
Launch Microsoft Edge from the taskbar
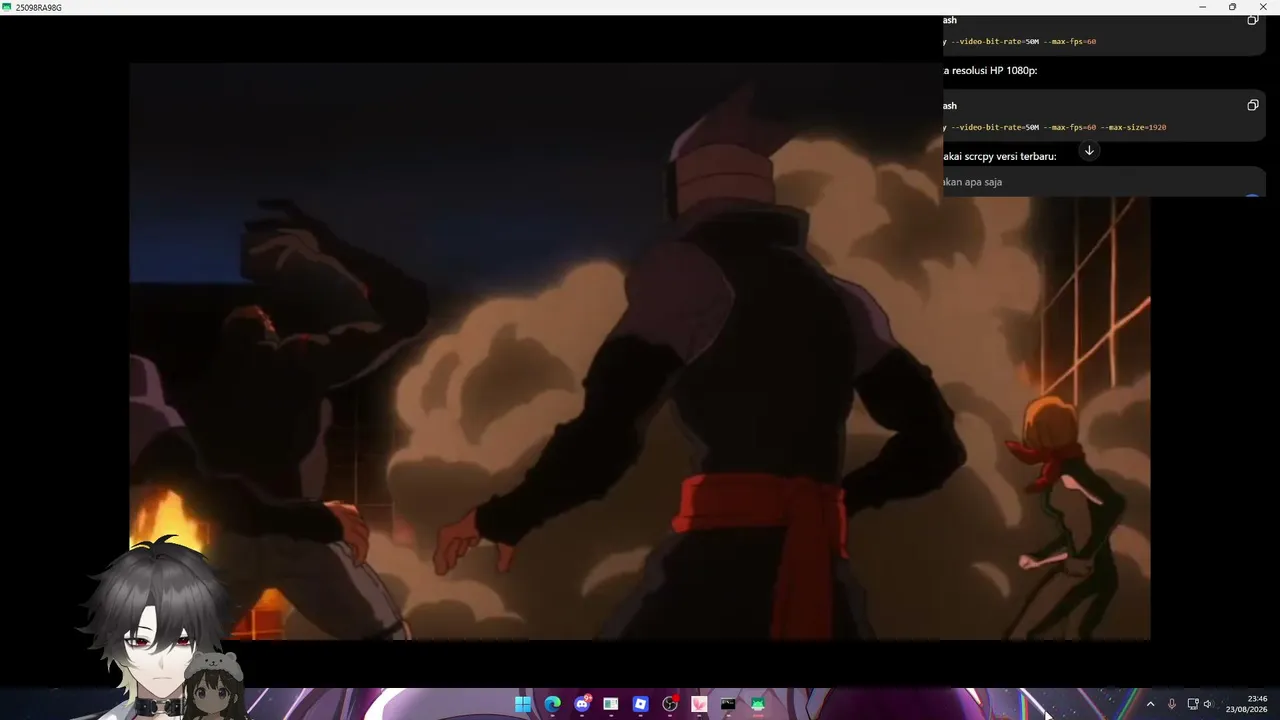click(x=552, y=704)
